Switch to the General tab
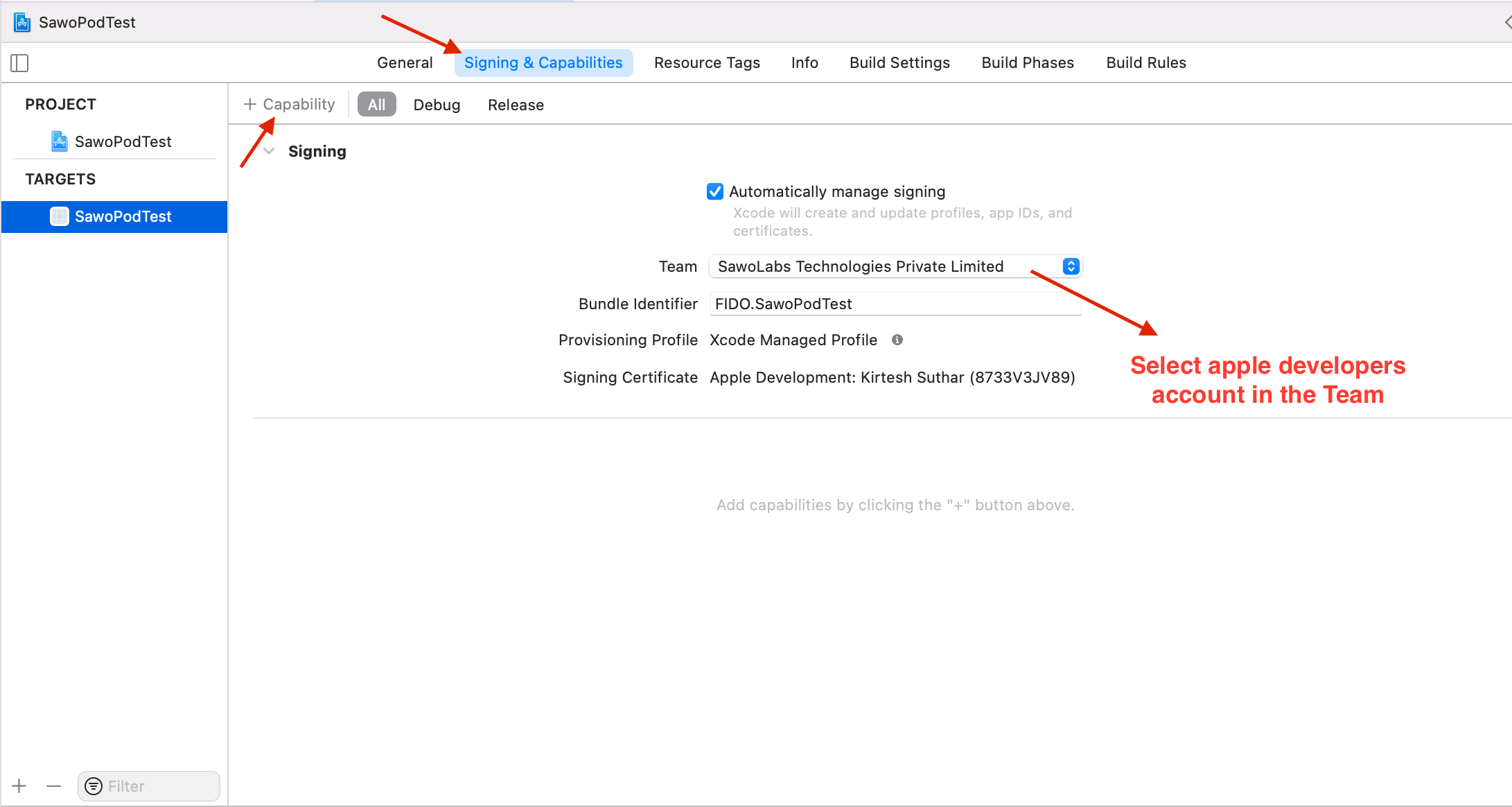Viewport: 1512px width, 807px height. pos(405,62)
